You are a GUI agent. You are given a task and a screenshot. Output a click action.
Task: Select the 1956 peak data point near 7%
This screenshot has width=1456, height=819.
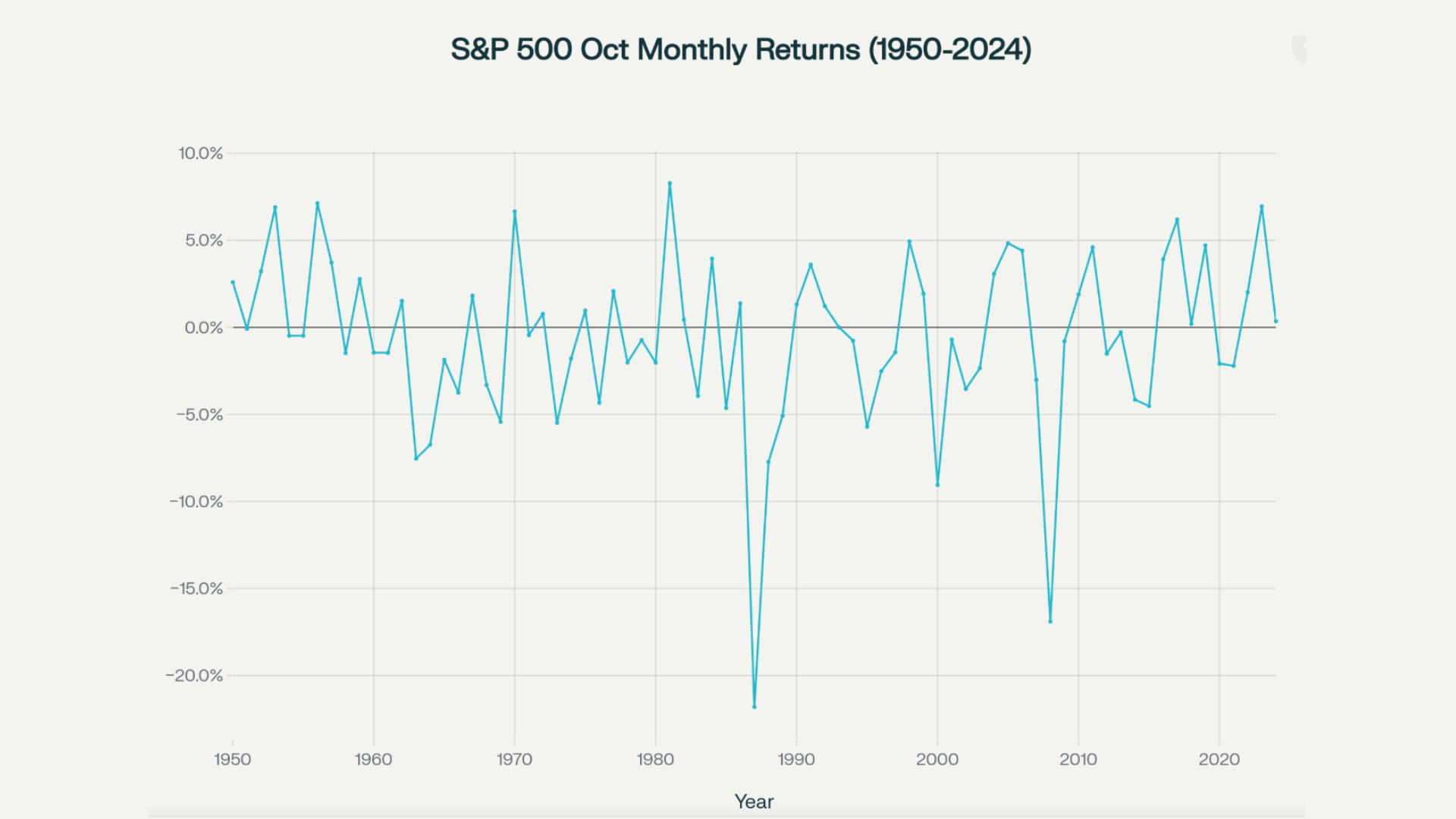(317, 203)
